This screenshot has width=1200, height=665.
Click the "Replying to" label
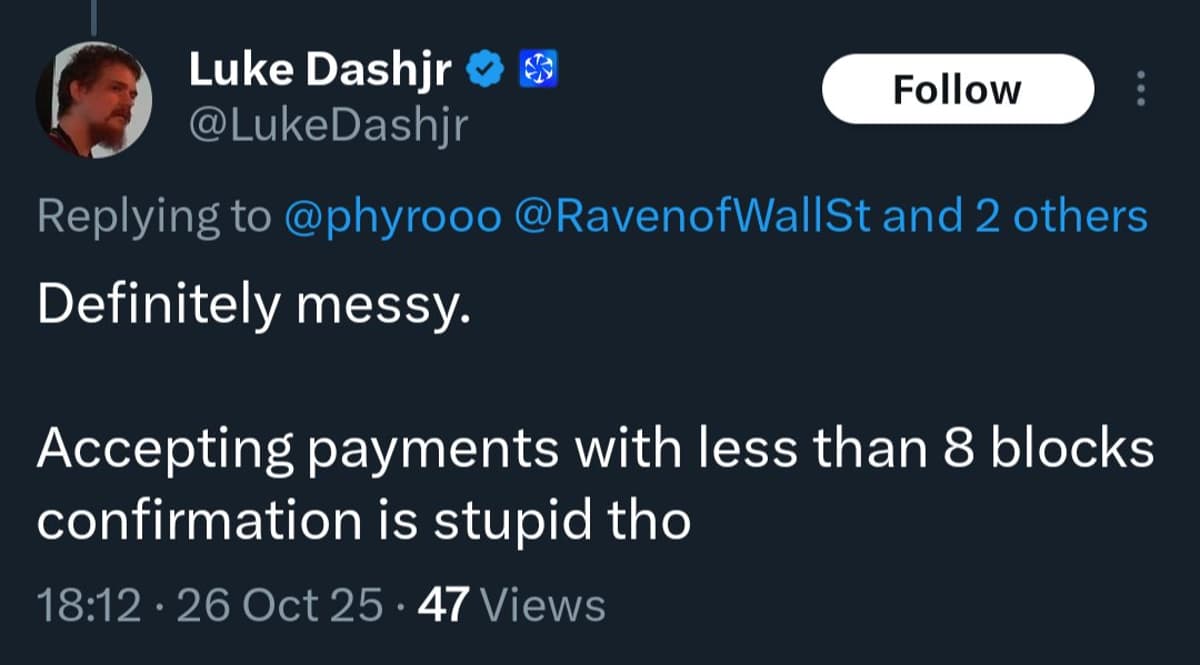[153, 217]
